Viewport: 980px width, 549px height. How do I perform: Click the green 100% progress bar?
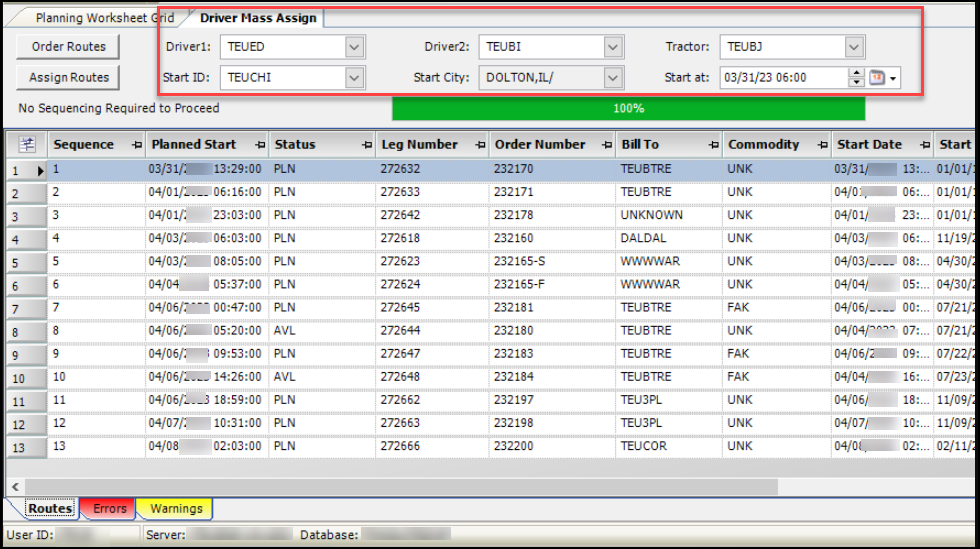pos(628,108)
